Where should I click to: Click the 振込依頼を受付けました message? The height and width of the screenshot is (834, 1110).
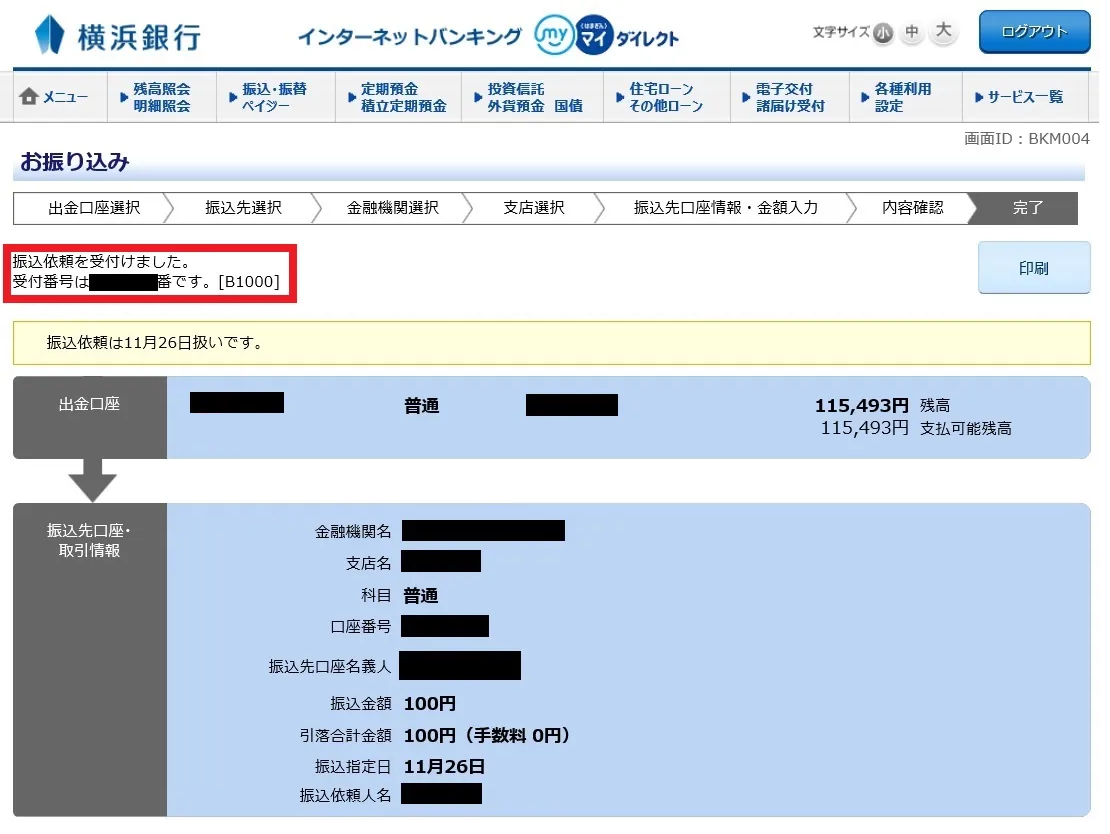[x=101, y=262]
